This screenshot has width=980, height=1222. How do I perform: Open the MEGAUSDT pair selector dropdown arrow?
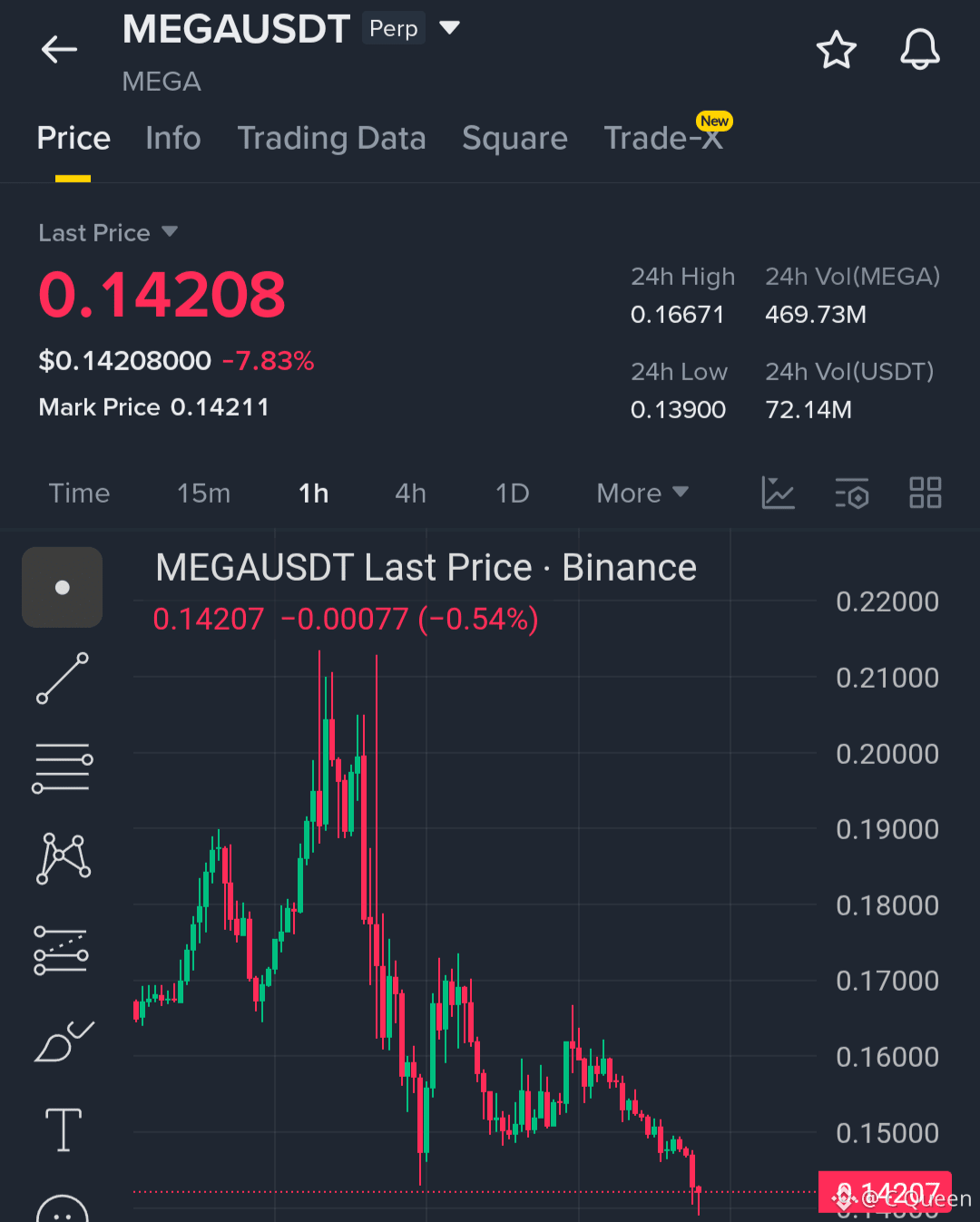tap(449, 28)
